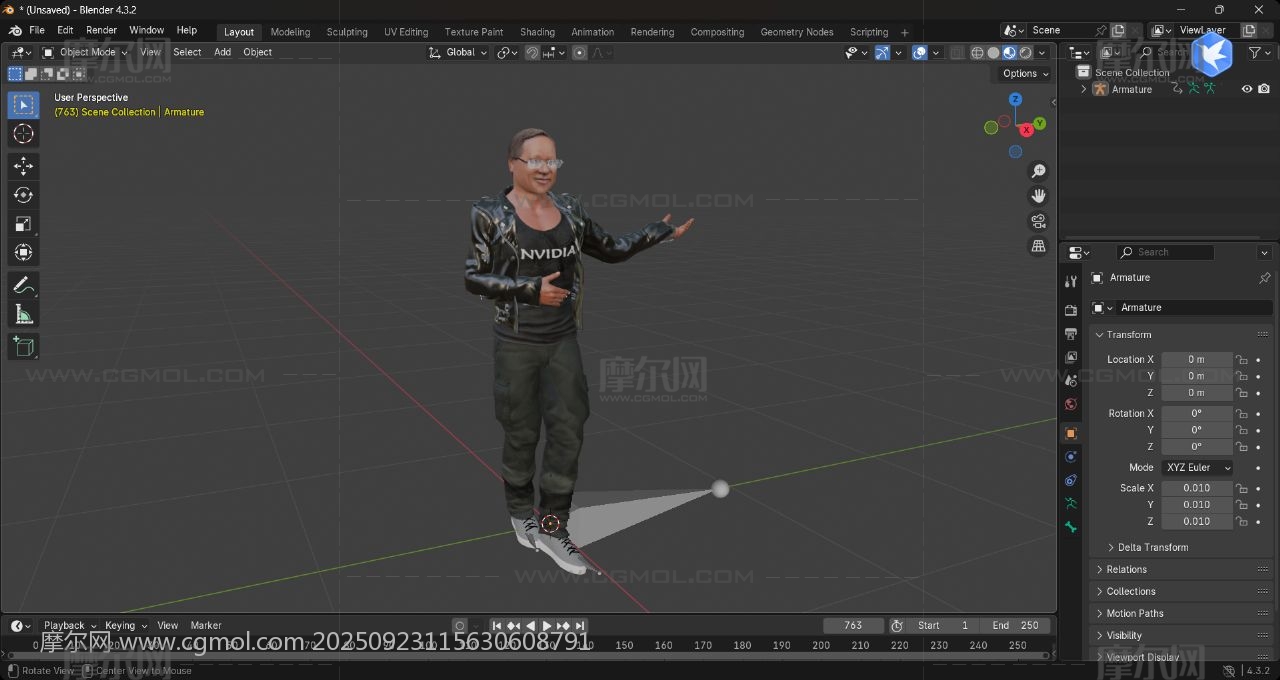This screenshot has width=1280, height=680.
Task: Activate the Rotate tool
Action: coord(23,195)
